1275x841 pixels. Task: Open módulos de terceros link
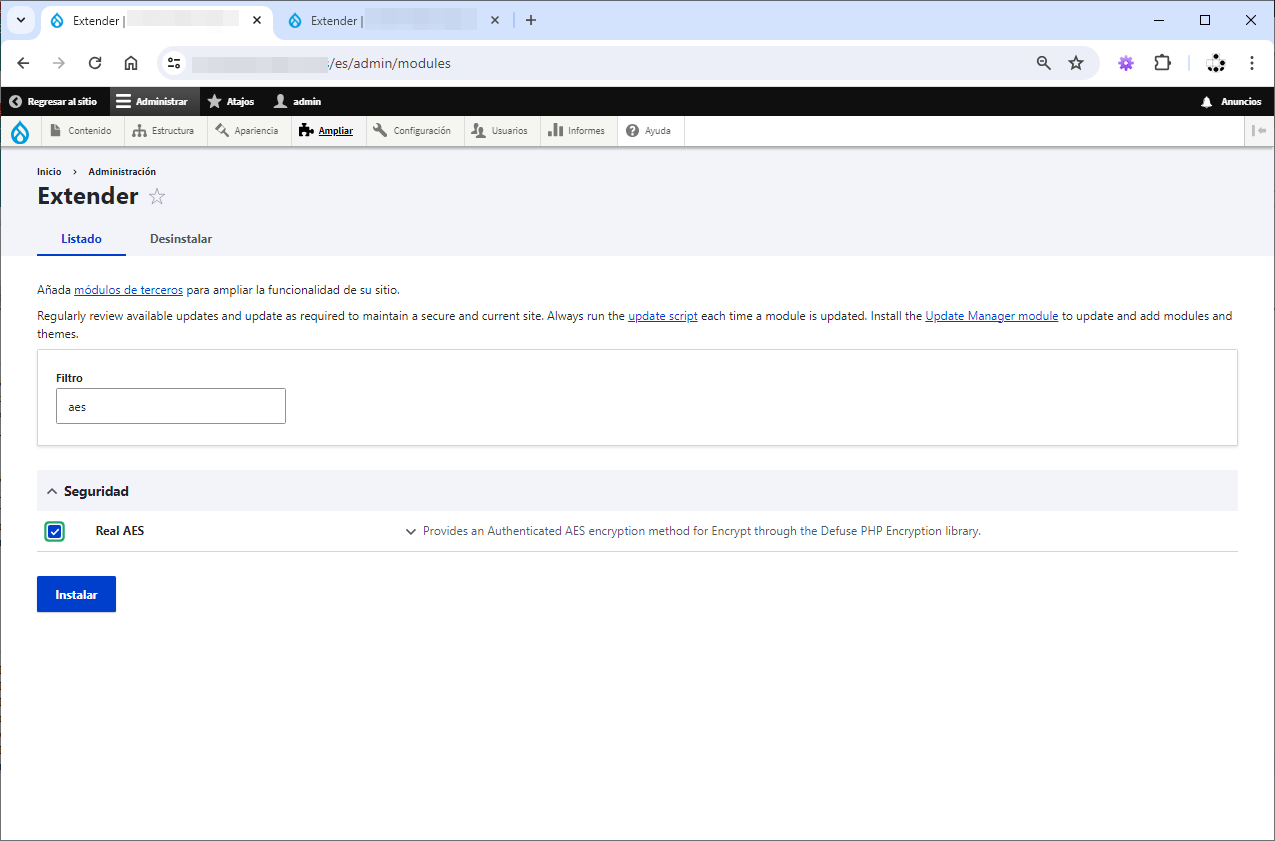tap(128, 290)
